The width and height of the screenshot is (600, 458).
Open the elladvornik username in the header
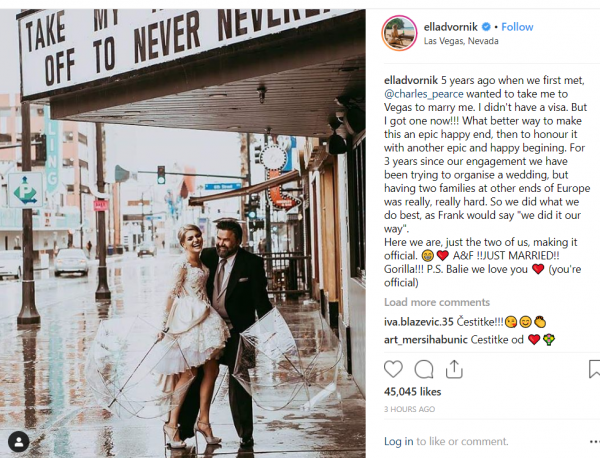(451, 27)
